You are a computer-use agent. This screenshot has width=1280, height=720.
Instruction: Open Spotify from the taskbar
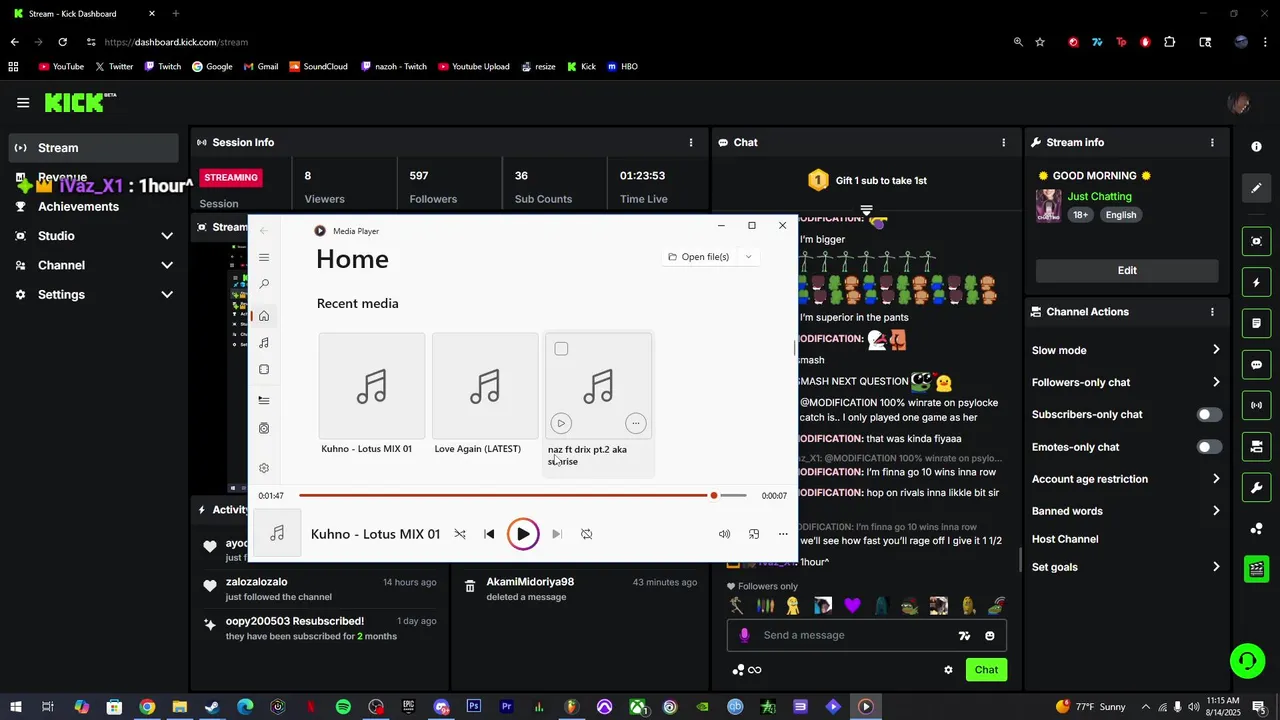pyautogui.click(x=343, y=707)
